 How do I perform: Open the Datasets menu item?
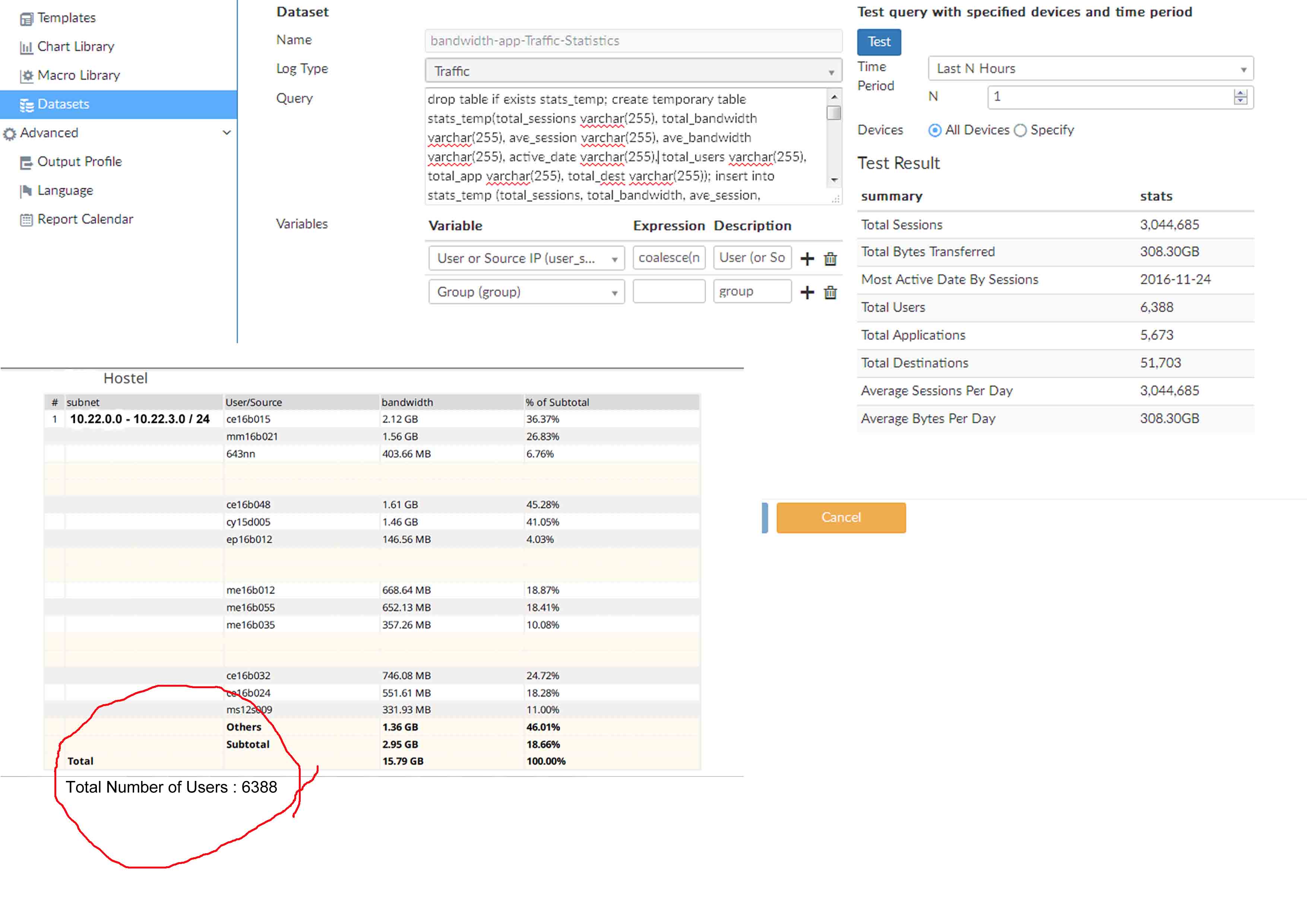pos(63,104)
